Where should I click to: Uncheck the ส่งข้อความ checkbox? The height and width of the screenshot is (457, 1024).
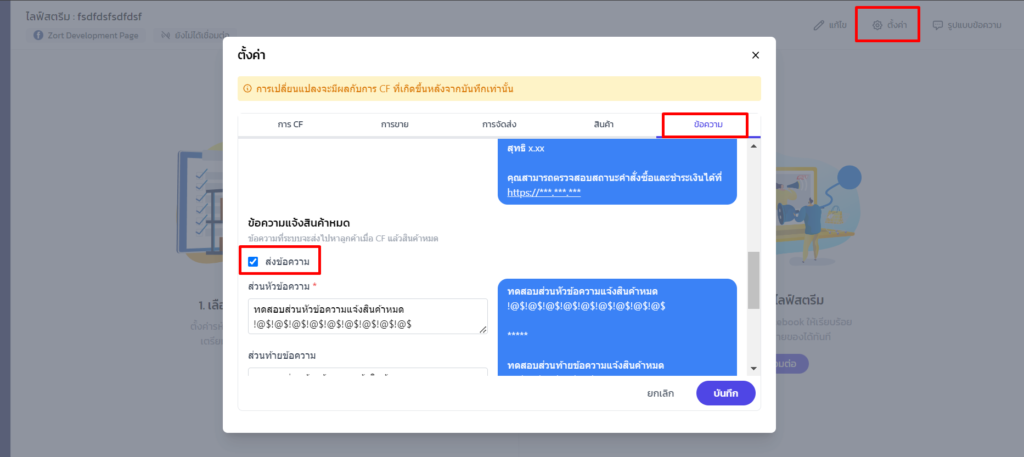pos(253,262)
